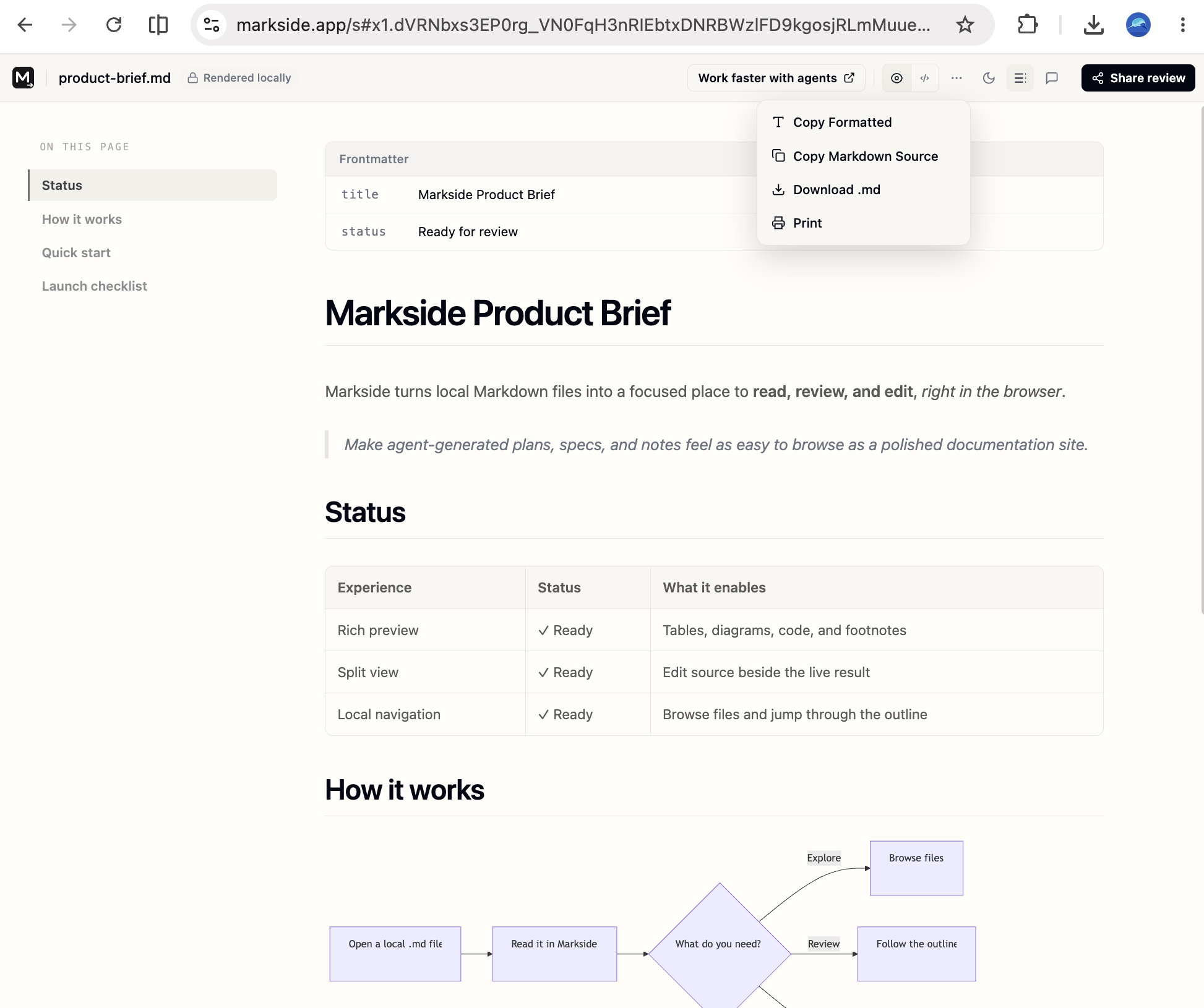
Task: Jump to Status in outline
Action: [152, 186]
